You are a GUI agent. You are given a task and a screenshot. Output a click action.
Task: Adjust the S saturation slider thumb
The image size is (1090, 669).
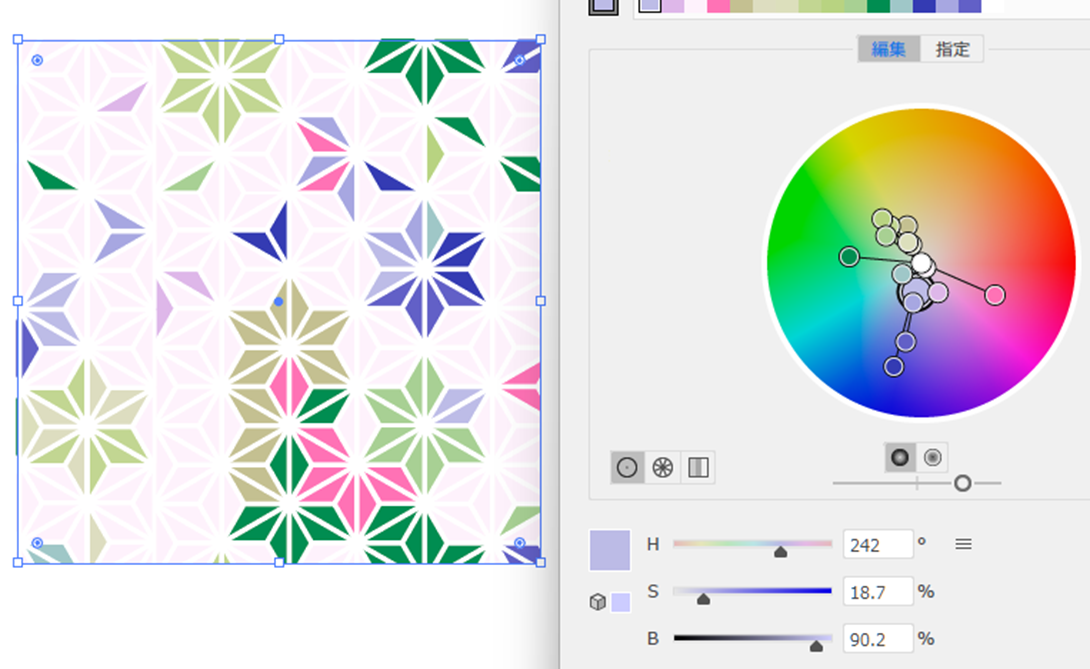pyautogui.click(x=703, y=599)
